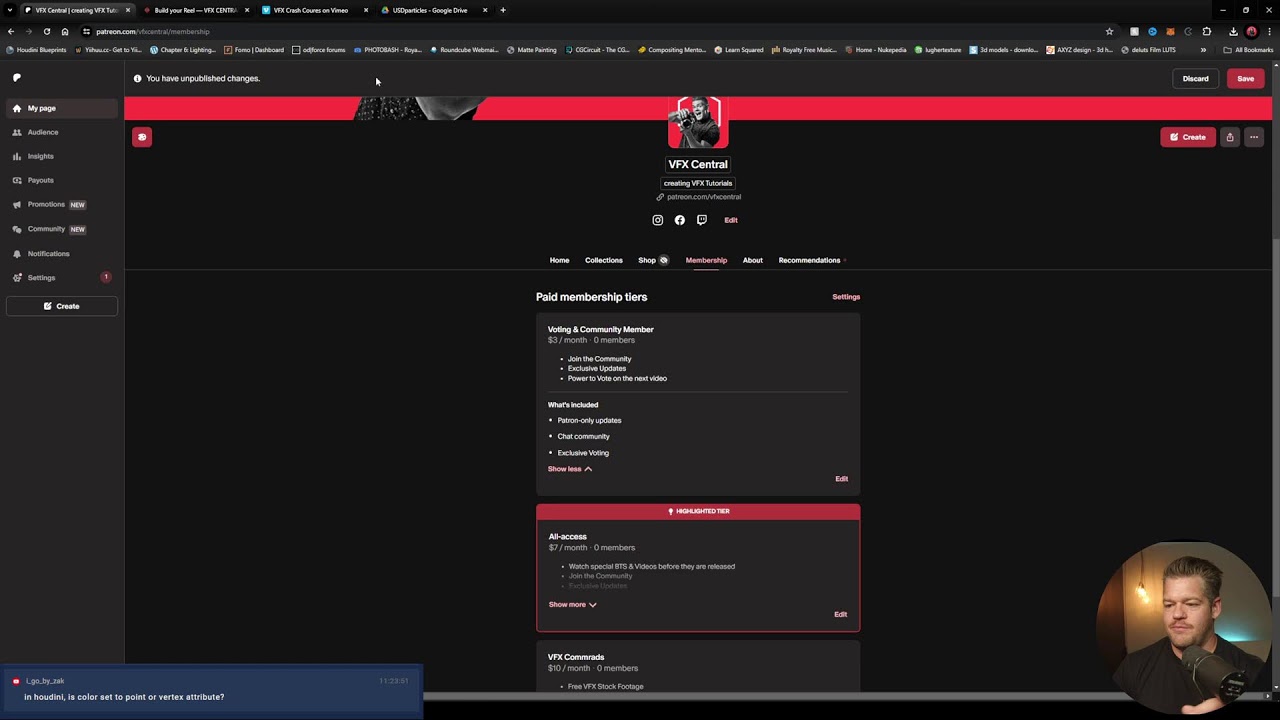This screenshot has height=720, width=1280.
Task: Collapse benefits with Show less
Action: point(569,469)
